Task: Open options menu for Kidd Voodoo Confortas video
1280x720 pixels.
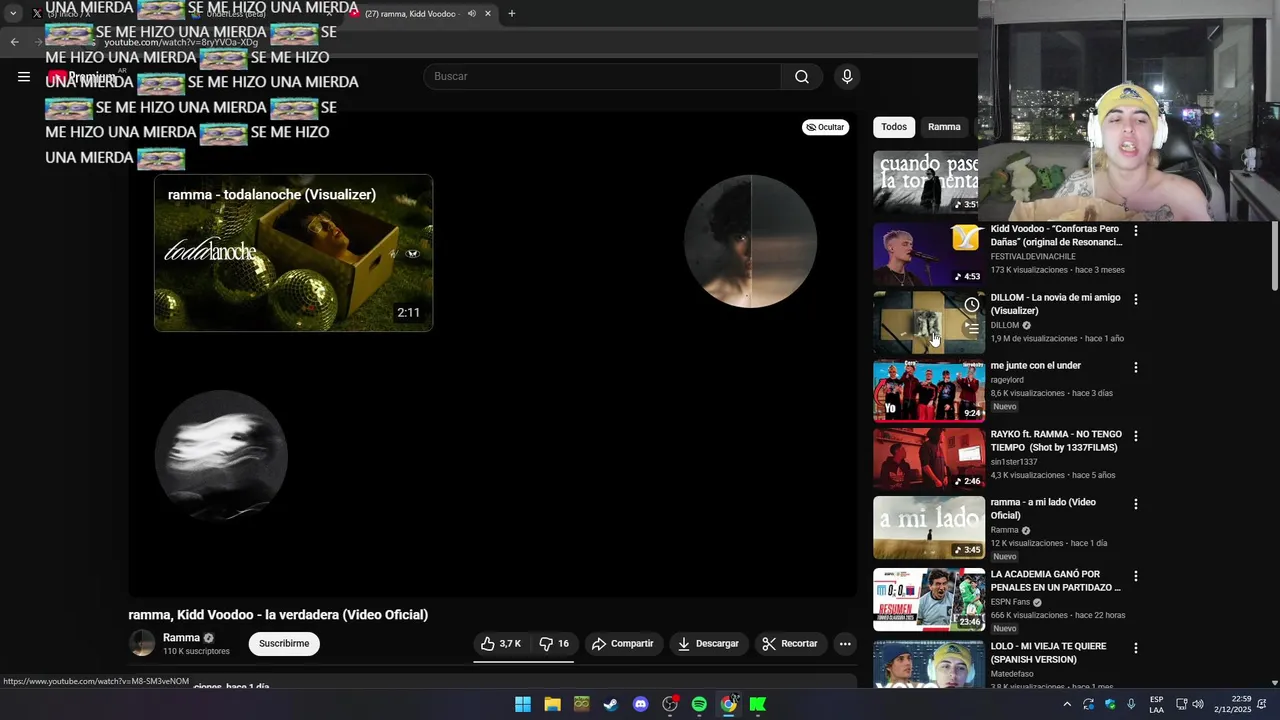Action: (1135, 231)
